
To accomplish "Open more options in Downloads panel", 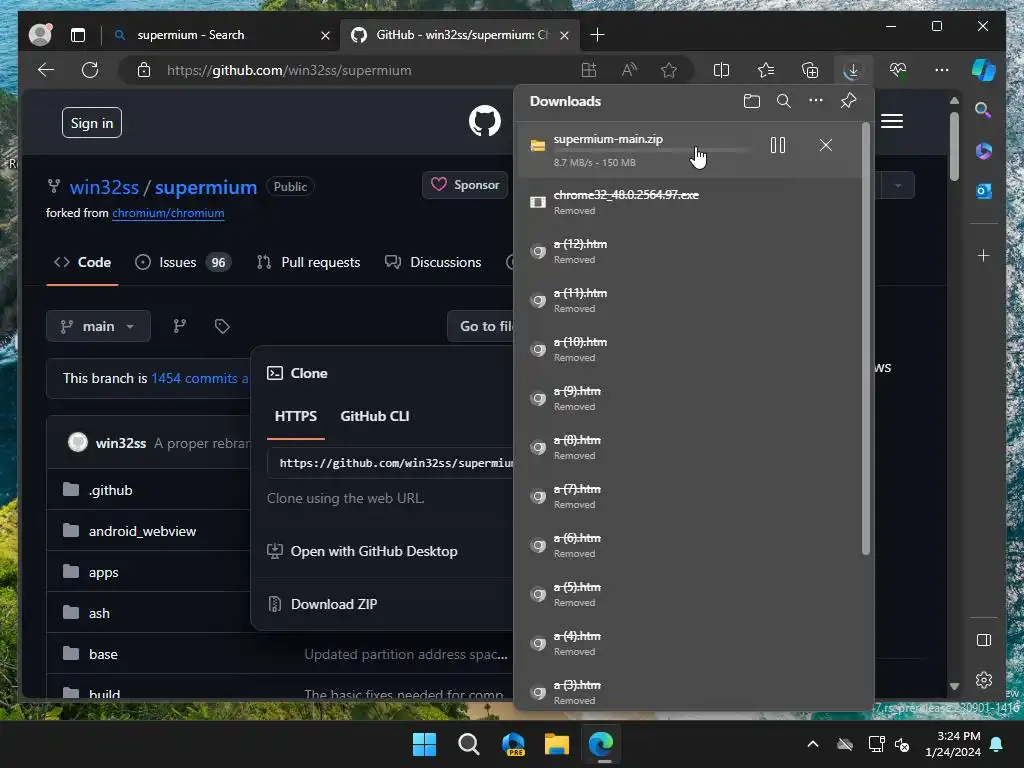I will 816,101.
